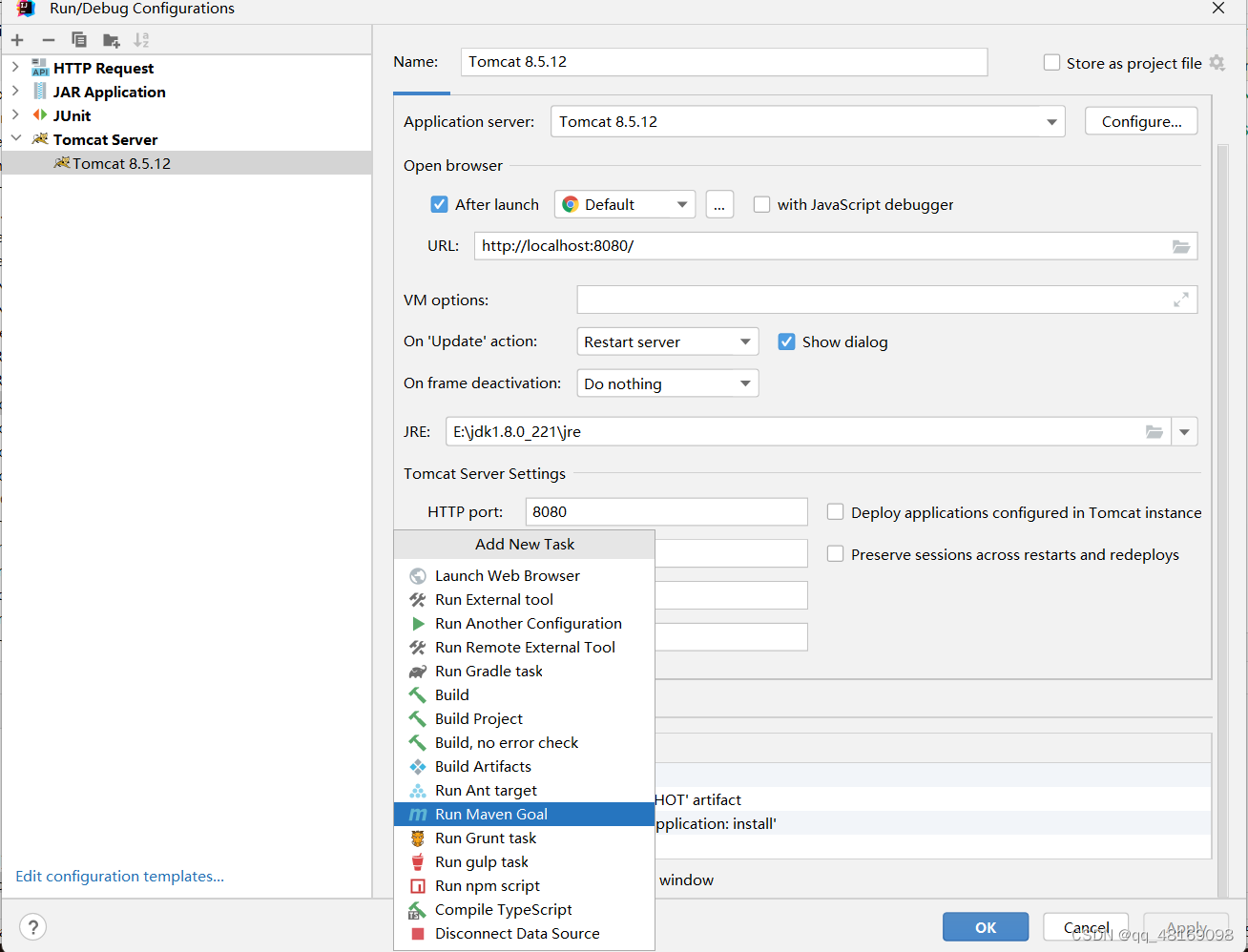
Task: Open the Default browser dropdown
Action: (x=625, y=205)
